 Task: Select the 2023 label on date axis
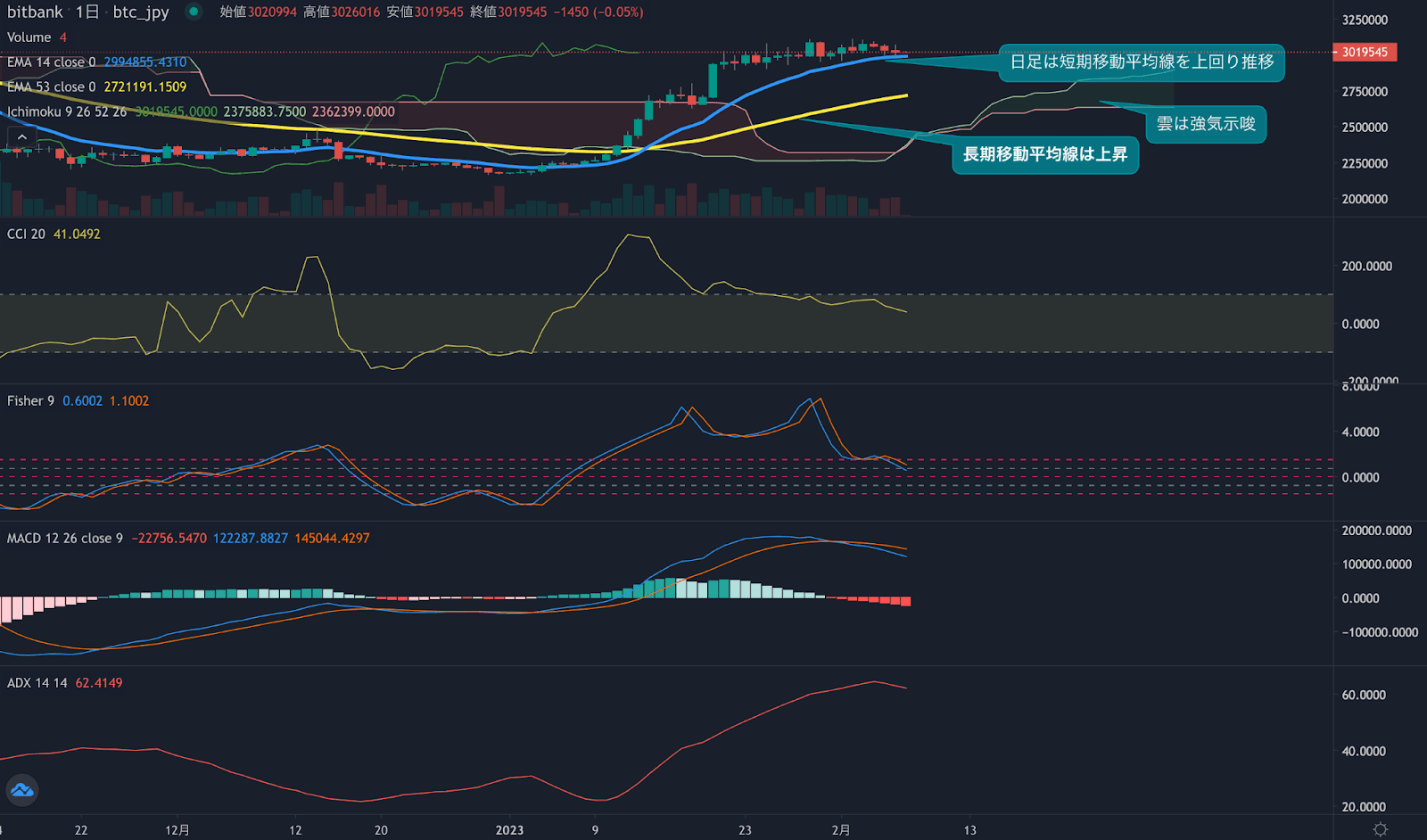[x=509, y=829]
